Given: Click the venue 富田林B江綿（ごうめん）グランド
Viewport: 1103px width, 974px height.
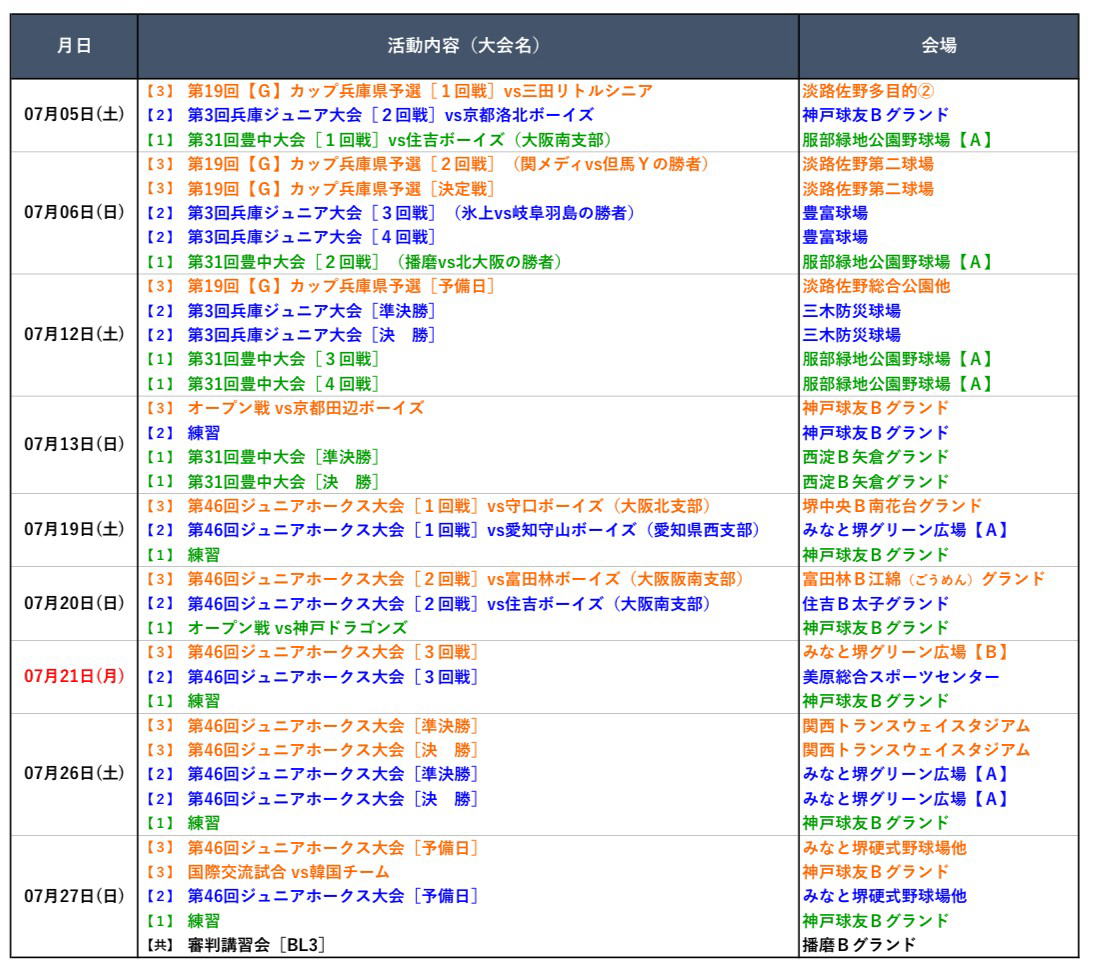Looking at the screenshot, I should pyautogui.click(x=924, y=579).
